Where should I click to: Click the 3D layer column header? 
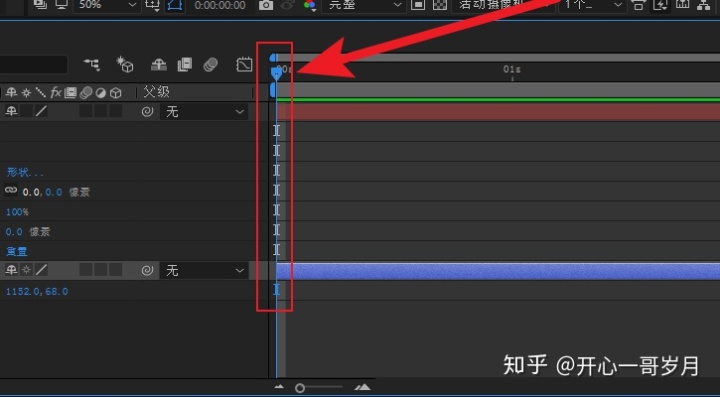pyautogui.click(x=116, y=93)
